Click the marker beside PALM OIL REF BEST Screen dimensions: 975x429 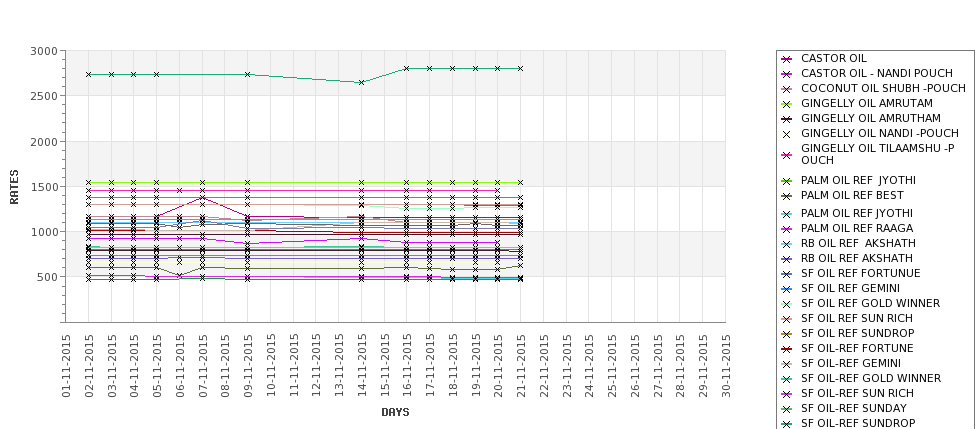coord(787,196)
